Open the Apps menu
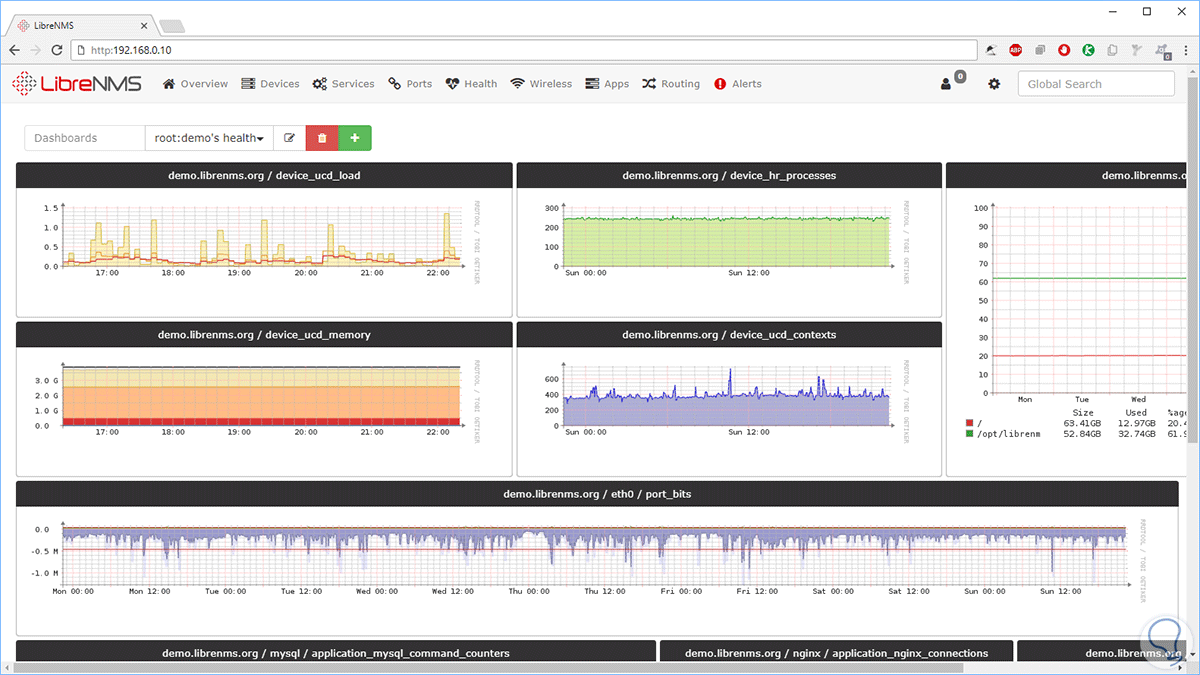Image resolution: width=1200 pixels, height=675 pixels. 607,84
